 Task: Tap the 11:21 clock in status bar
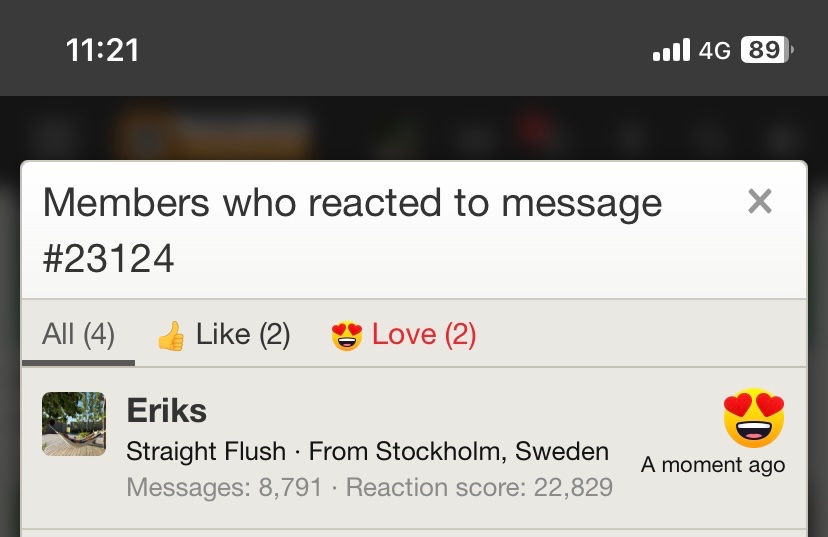pos(102,50)
